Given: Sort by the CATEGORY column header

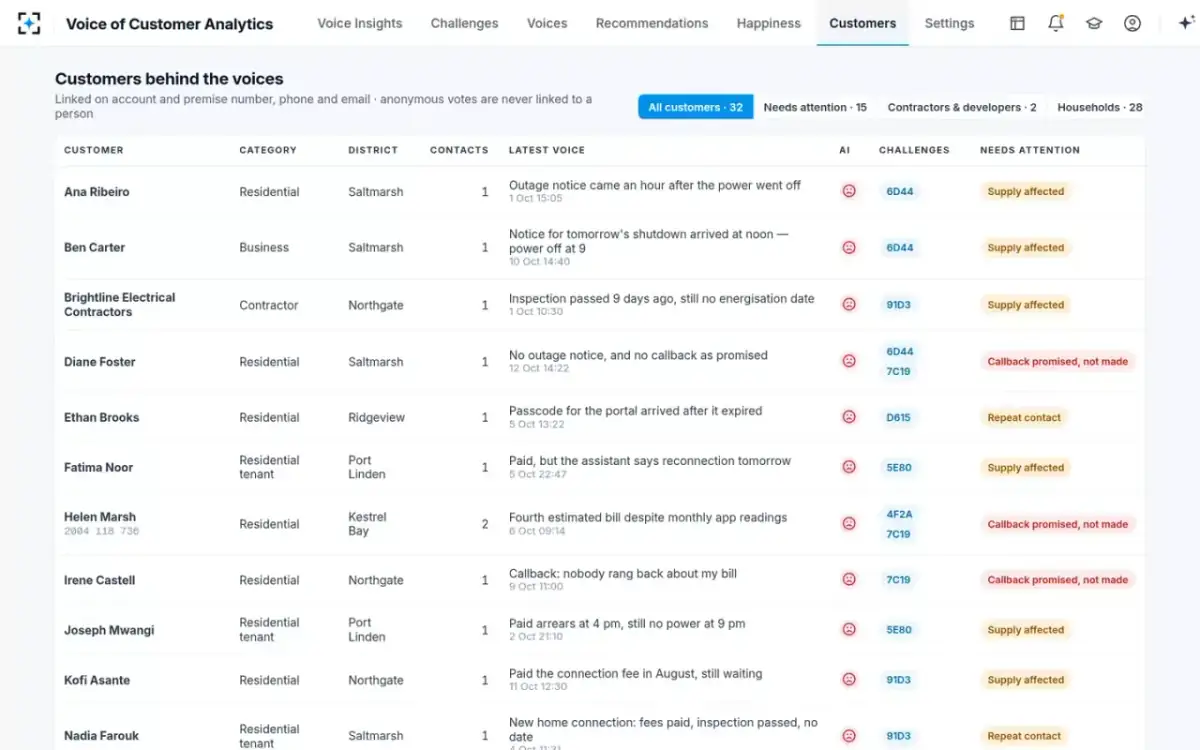Looking at the screenshot, I should pyautogui.click(x=268, y=150).
